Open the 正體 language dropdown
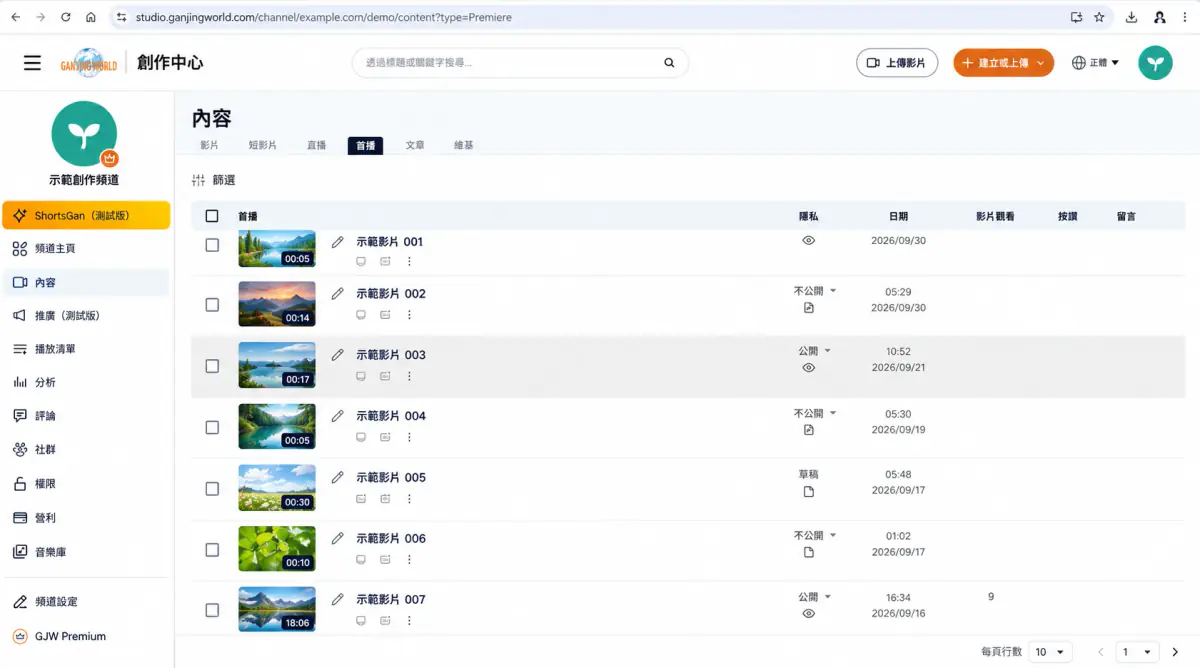Viewport: 1200px width, 668px height. pyautogui.click(x=1095, y=63)
